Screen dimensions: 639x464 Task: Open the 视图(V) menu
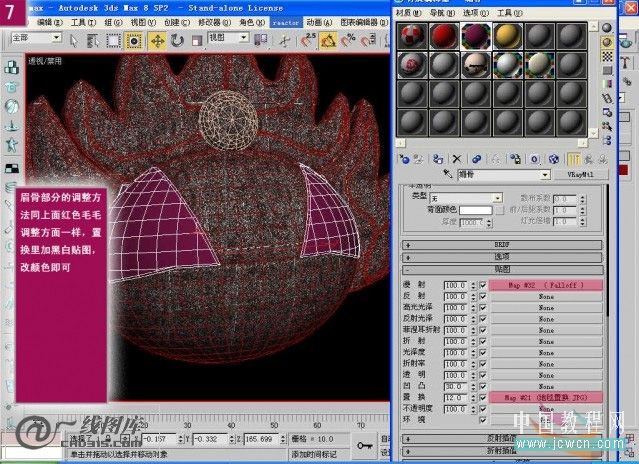(x=143, y=22)
